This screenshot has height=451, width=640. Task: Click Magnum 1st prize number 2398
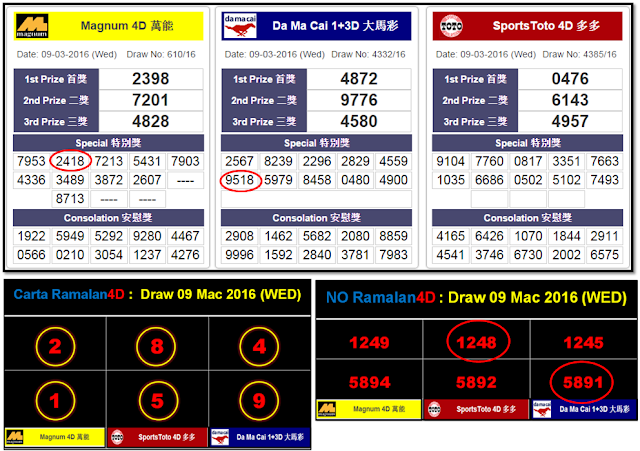tap(151, 79)
